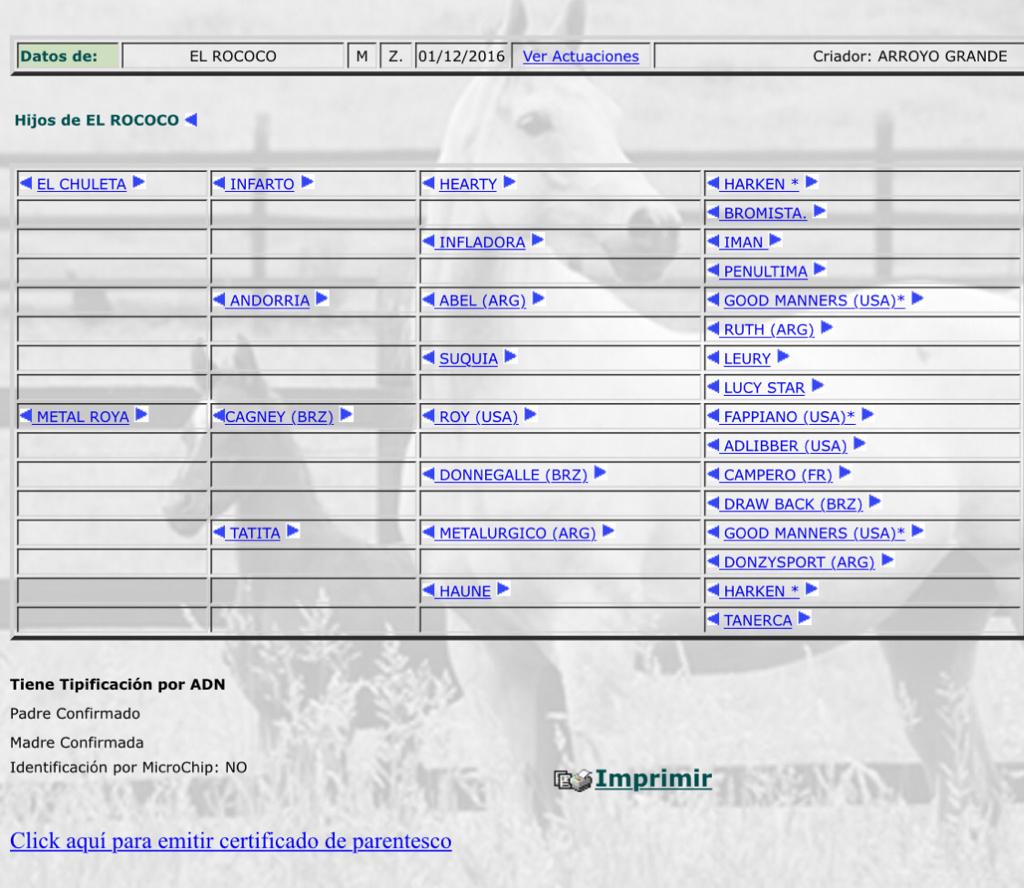Click the EL ROCOCO horse name field
Screen dimensions: 1024x888
[232, 56]
